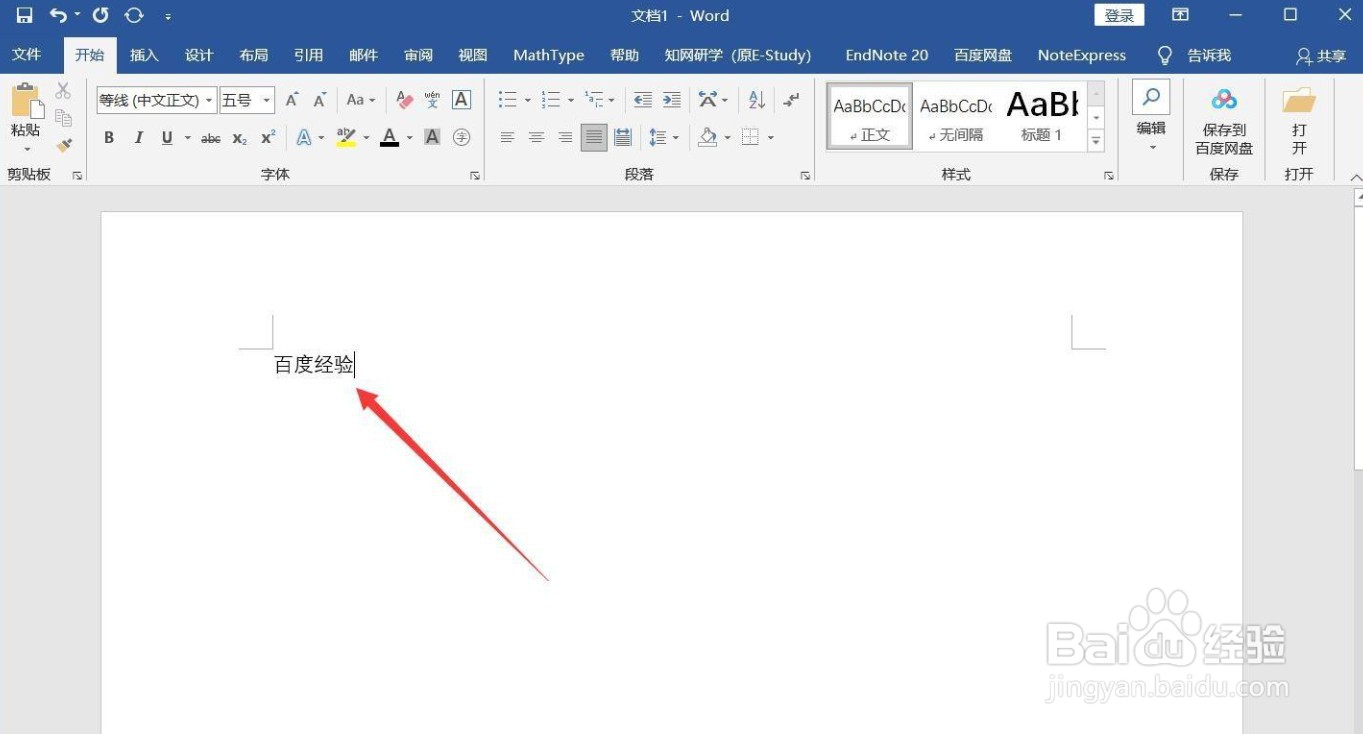Click the distributed alignment icon
Screen dimensions: 1363x734
click(x=622, y=137)
